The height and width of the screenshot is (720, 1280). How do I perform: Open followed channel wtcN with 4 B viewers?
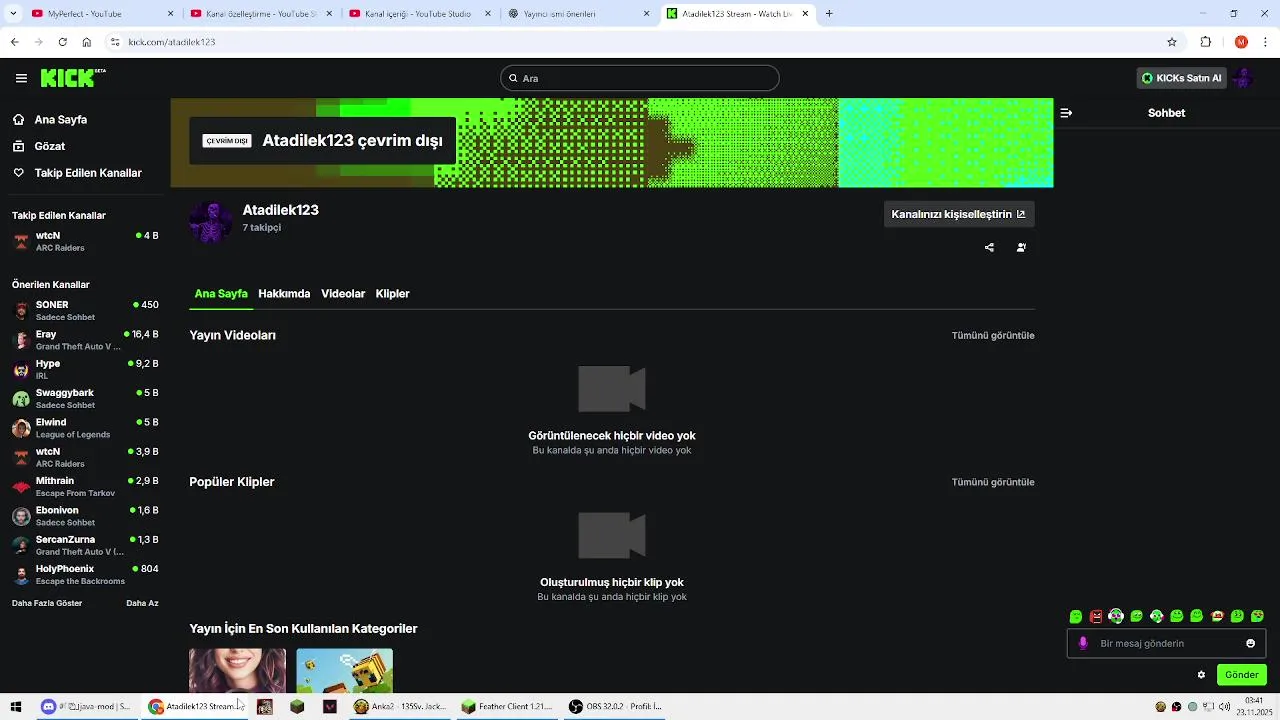[x=85, y=241]
